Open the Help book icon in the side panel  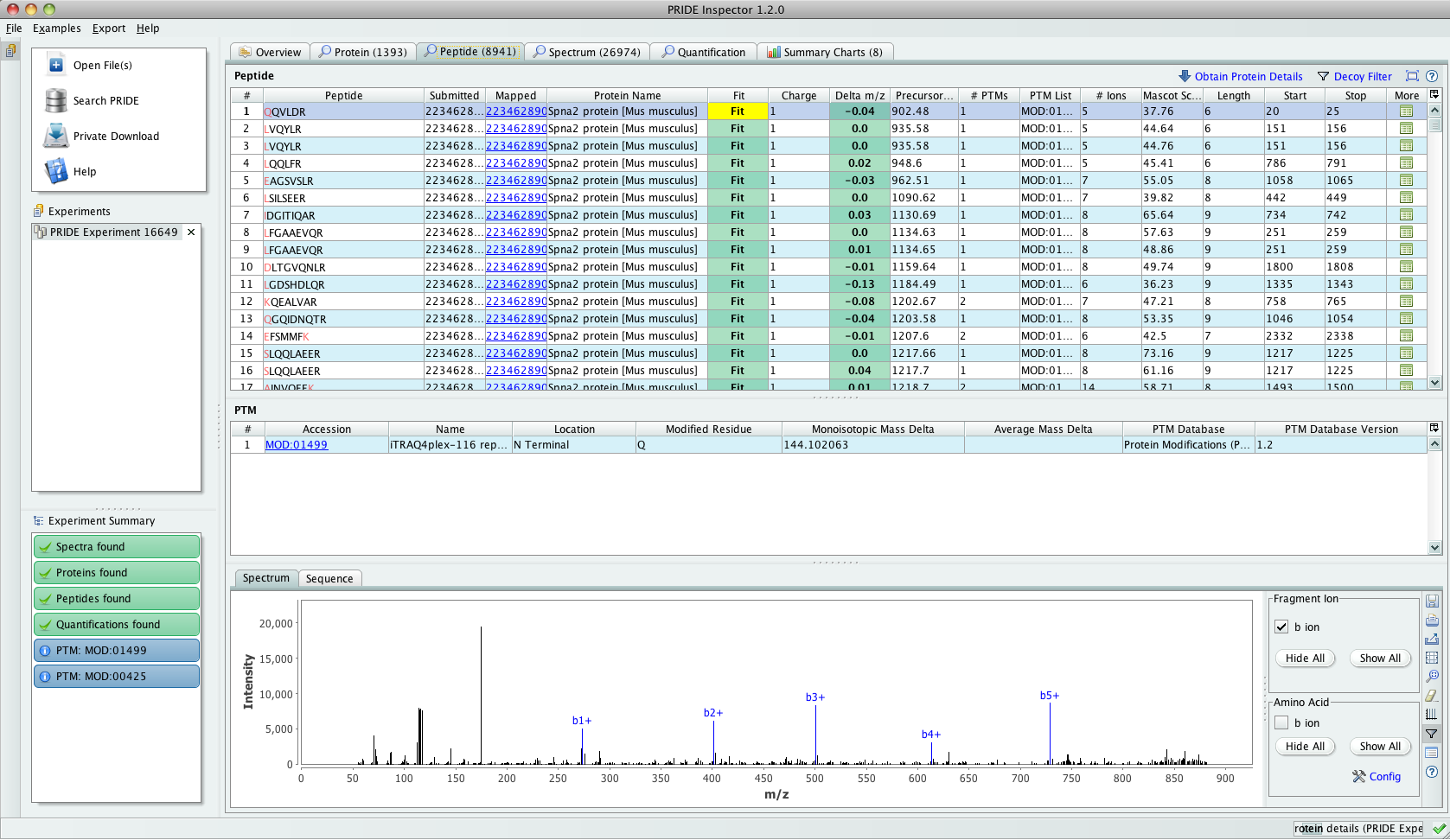[56, 171]
